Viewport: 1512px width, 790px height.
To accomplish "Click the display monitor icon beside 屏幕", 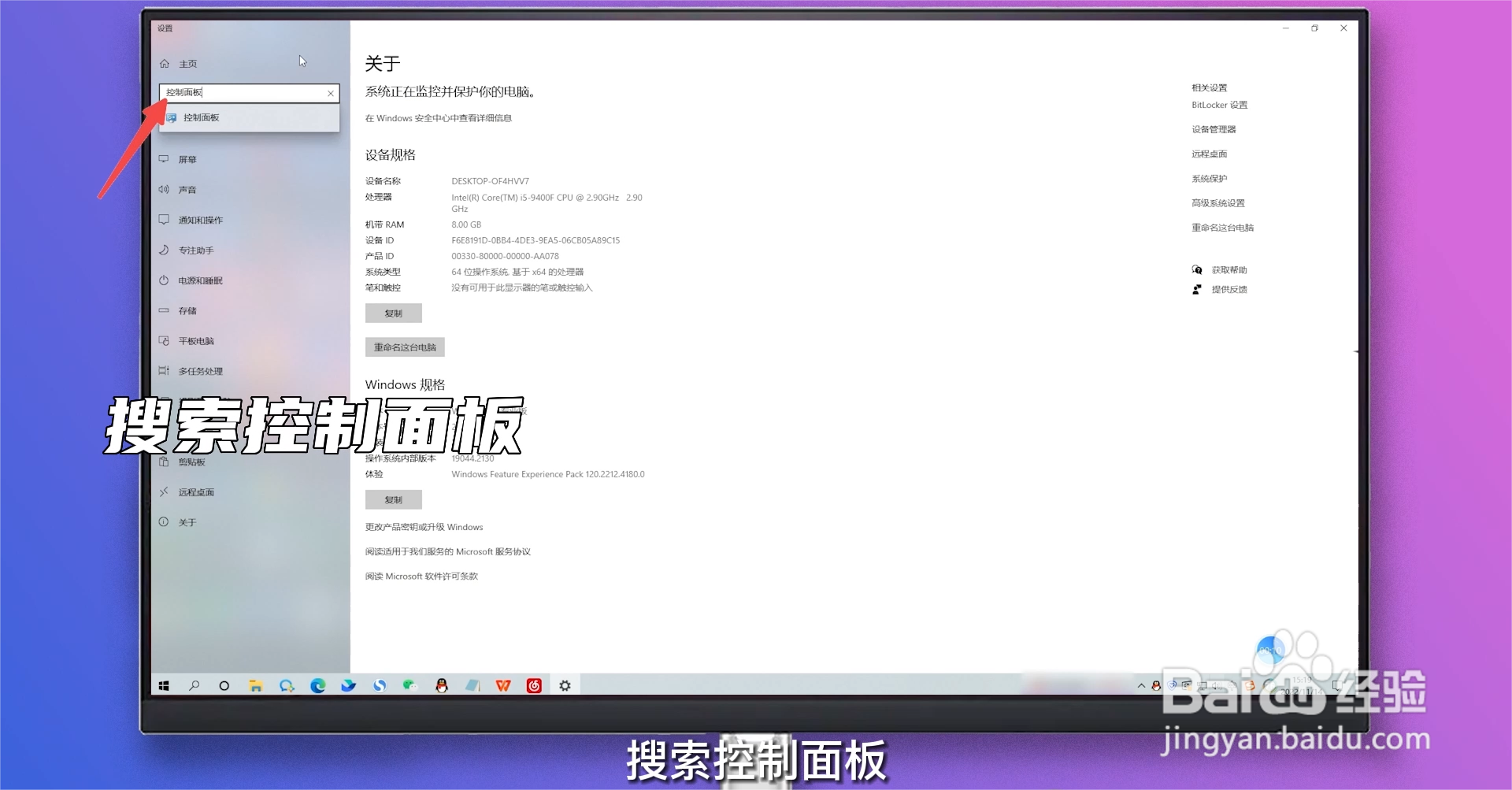I will coord(164,159).
